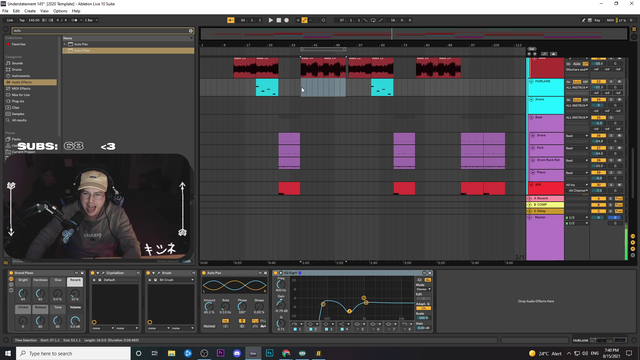Click the Tap tempo button
The image size is (640, 360).
tap(22, 20)
